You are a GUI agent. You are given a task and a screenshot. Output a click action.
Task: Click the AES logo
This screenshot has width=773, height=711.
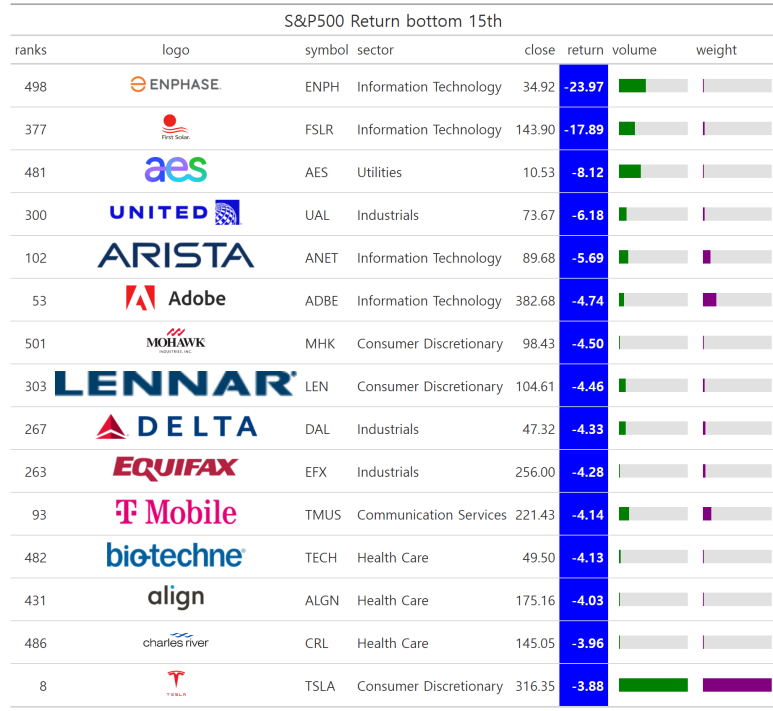tap(176, 169)
